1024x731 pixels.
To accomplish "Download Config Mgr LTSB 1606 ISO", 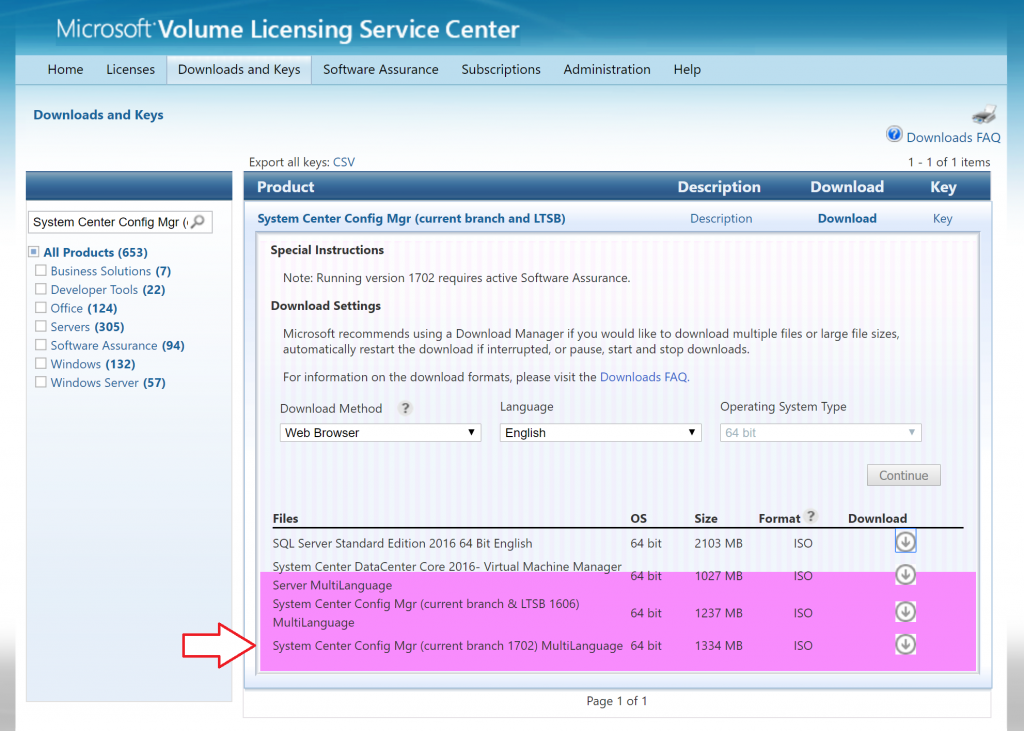I will click(x=905, y=611).
